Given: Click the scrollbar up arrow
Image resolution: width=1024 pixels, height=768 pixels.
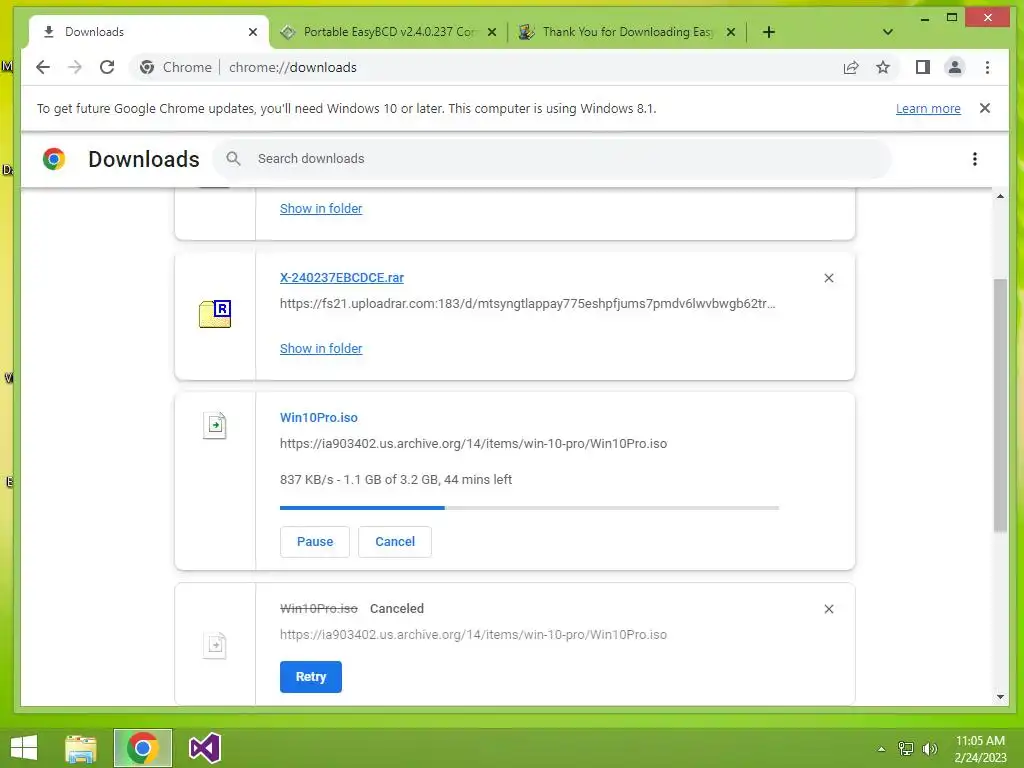Looking at the screenshot, I should point(1000,196).
